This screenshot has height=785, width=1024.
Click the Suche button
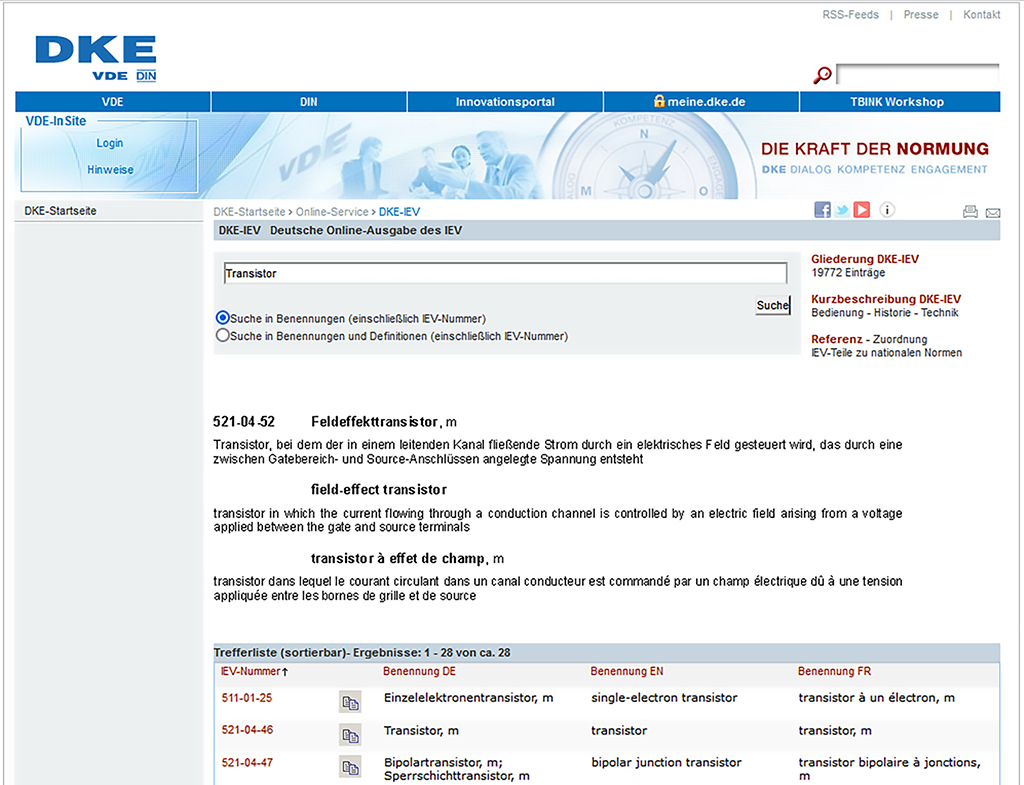[773, 305]
